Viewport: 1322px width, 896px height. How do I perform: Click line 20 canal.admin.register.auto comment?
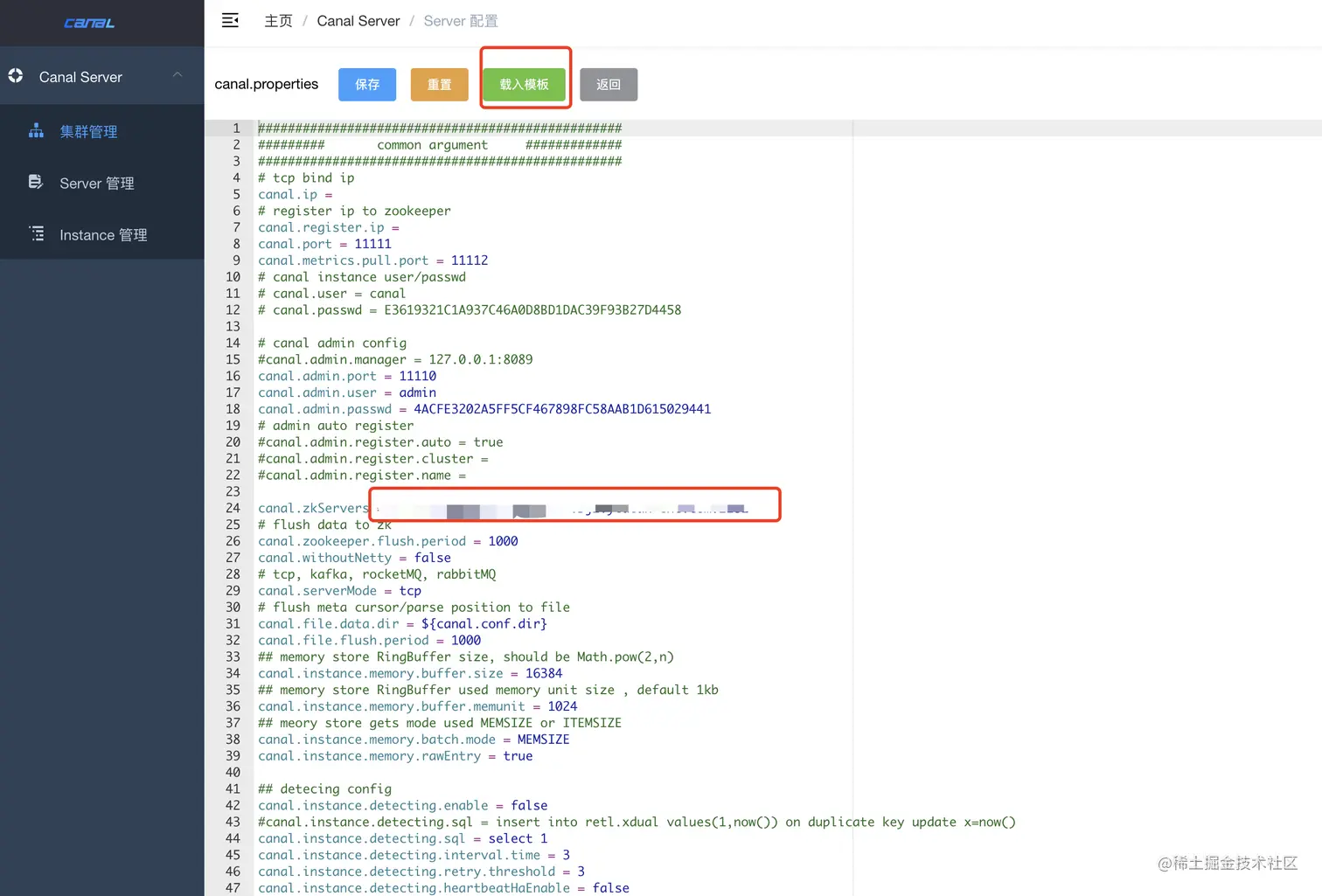pyautogui.click(x=380, y=442)
